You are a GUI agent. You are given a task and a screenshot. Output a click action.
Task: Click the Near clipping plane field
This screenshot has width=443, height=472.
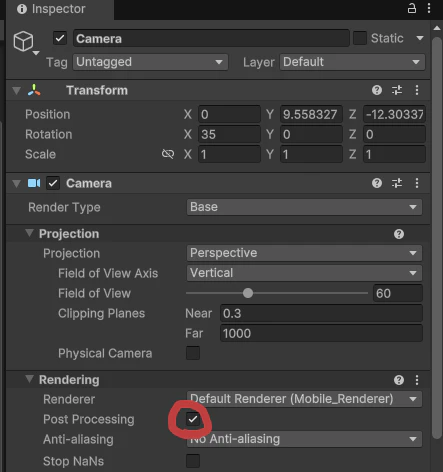tap(321, 313)
